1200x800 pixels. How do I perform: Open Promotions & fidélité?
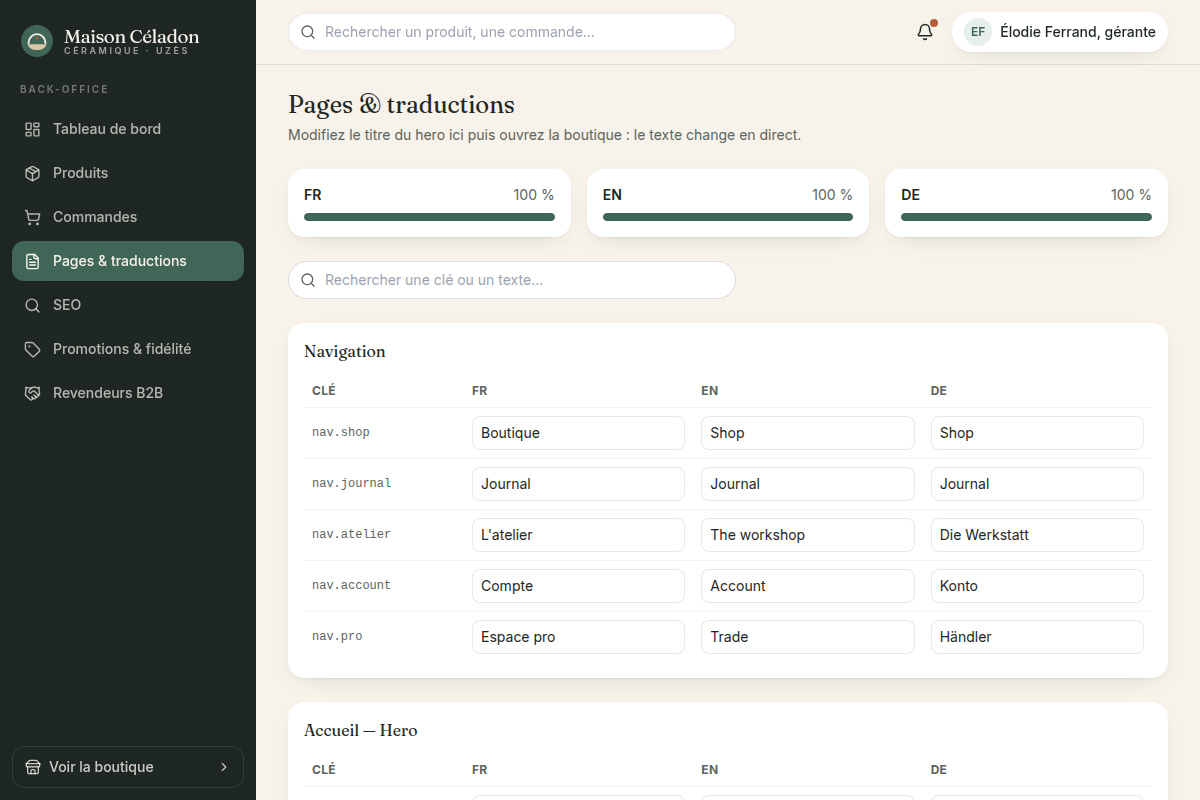[x=128, y=349]
